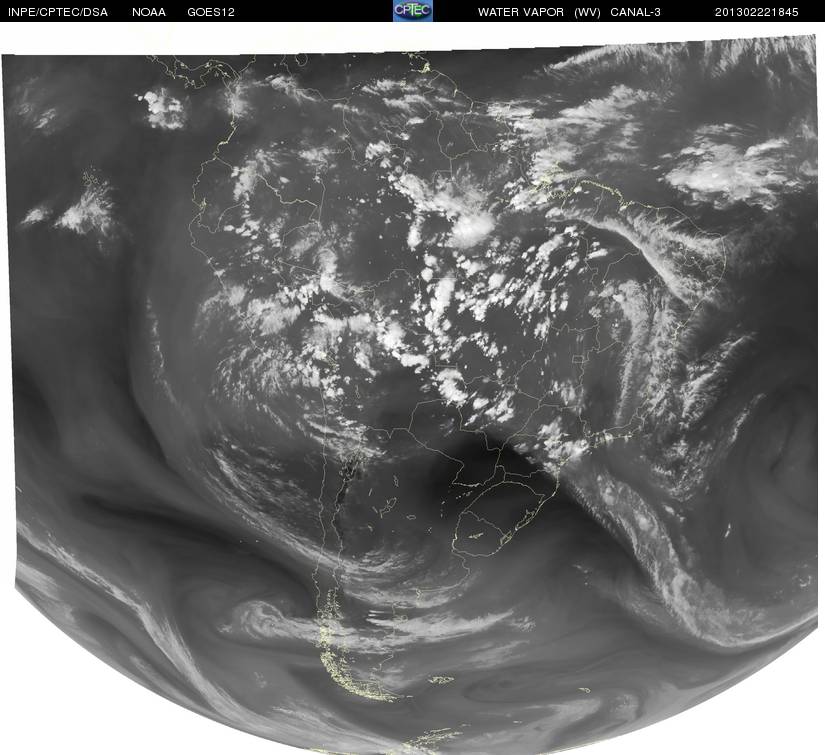Click the water vapor satellite image
The height and width of the screenshot is (755, 825).
(412, 395)
